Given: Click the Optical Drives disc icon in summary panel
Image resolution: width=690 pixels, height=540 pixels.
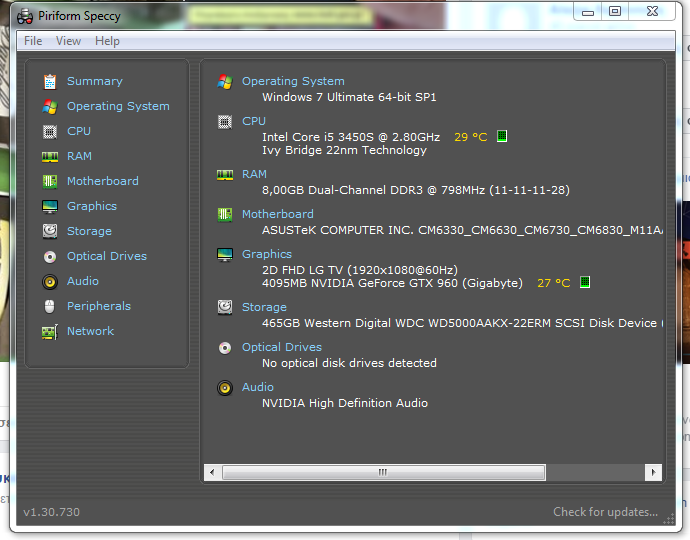Looking at the screenshot, I should [225, 348].
